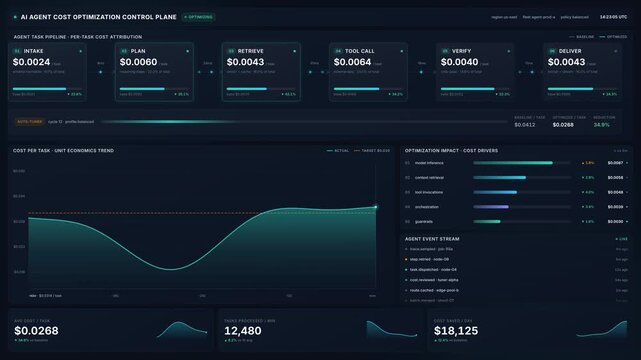Click the 05 badge on the VERIFY card
The image size is (641, 360).
(445, 51)
